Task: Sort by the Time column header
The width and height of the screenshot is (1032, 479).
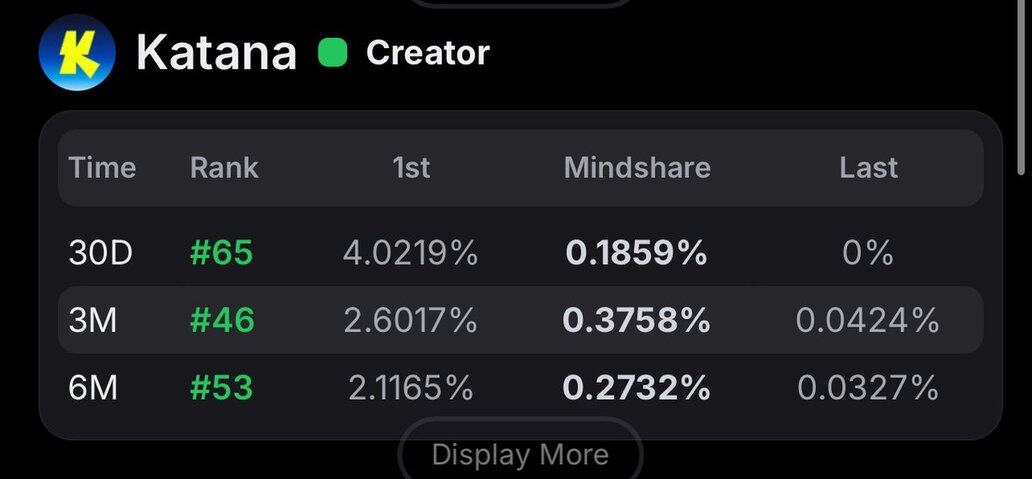Action: pyautogui.click(x=102, y=168)
